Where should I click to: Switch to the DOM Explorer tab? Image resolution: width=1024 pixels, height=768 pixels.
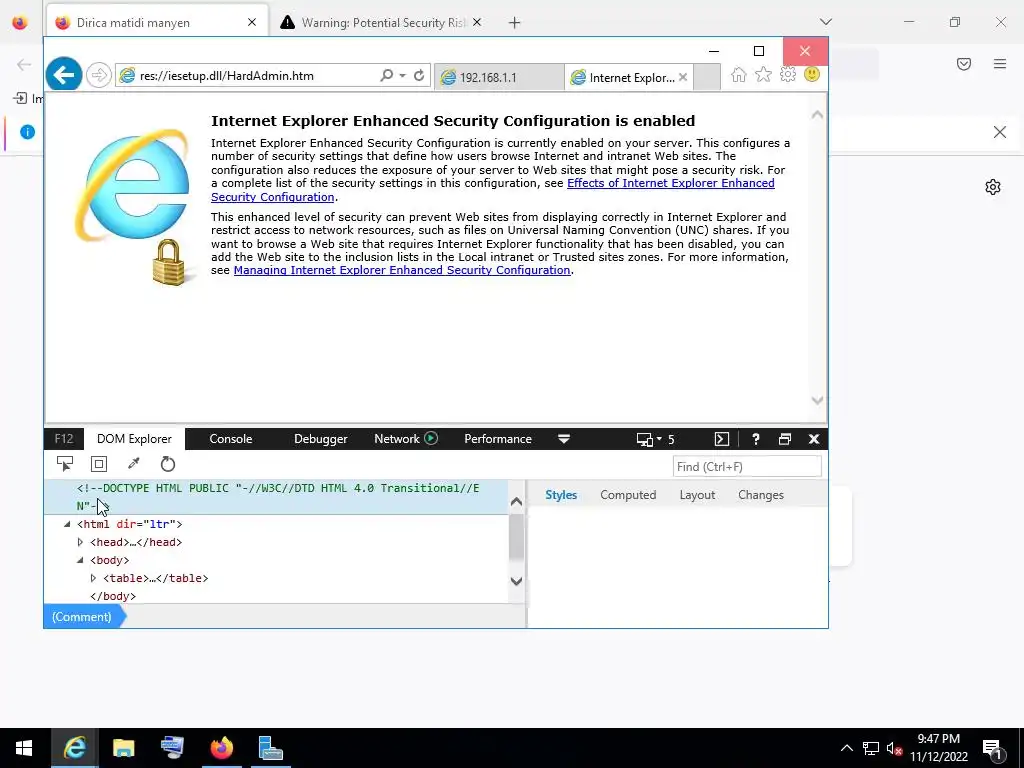coord(134,439)
